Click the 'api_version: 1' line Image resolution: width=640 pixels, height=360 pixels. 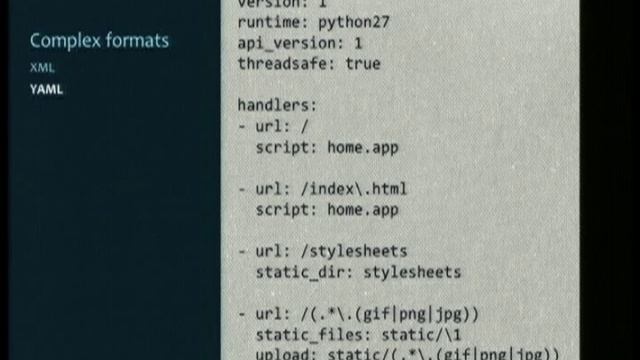coord(300,43)
